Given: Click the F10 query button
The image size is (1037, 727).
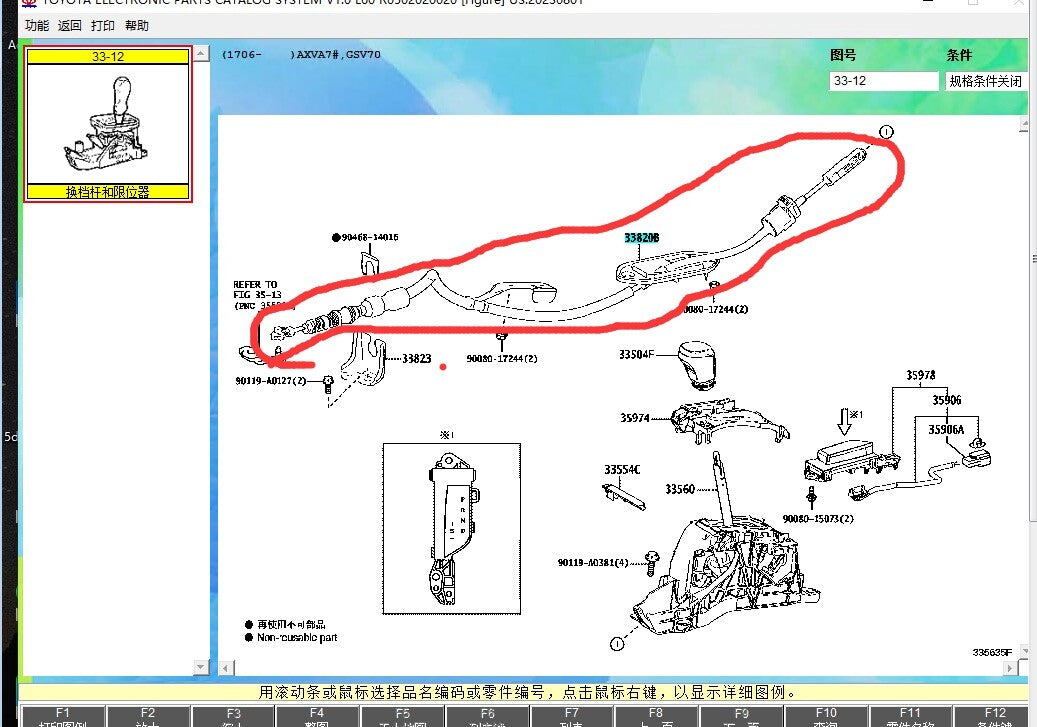Looking at the screenshot, I should [826, 716].
